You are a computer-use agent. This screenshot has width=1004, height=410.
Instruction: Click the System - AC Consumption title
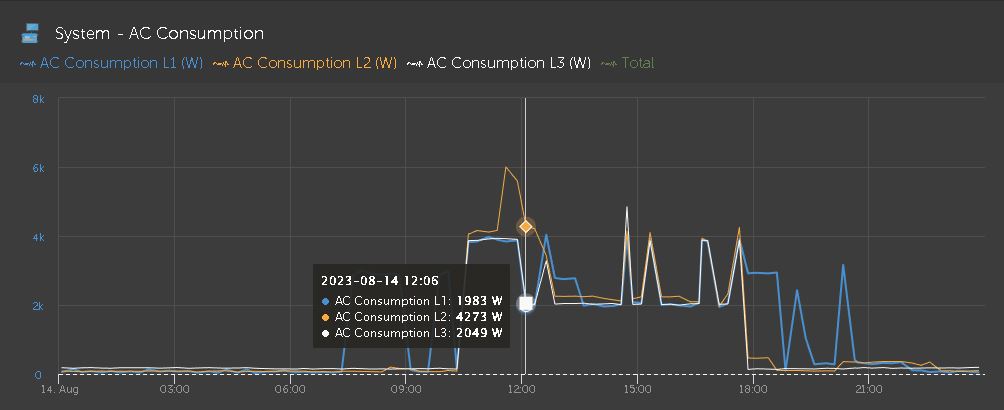pyautogui.click(x=159, y=33)
